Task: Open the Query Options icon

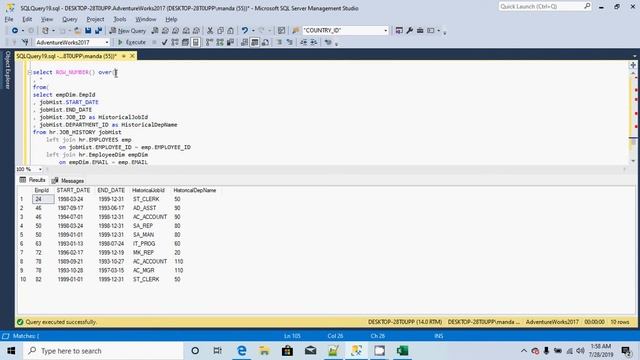Action: pyautogui.click(x=185, y=42)
